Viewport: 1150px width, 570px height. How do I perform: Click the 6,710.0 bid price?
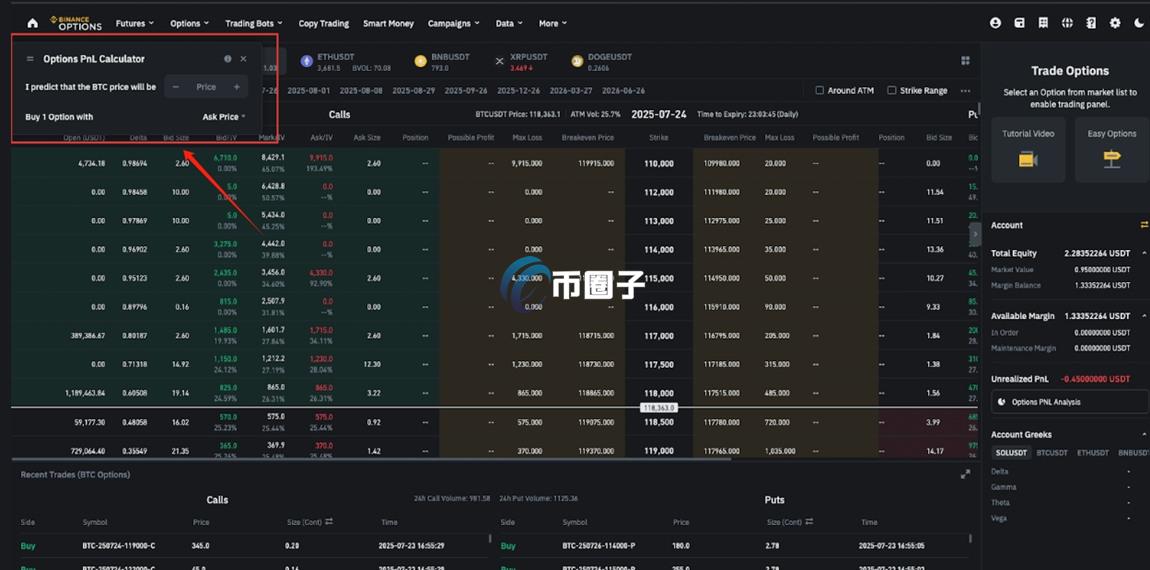point(224,158)
